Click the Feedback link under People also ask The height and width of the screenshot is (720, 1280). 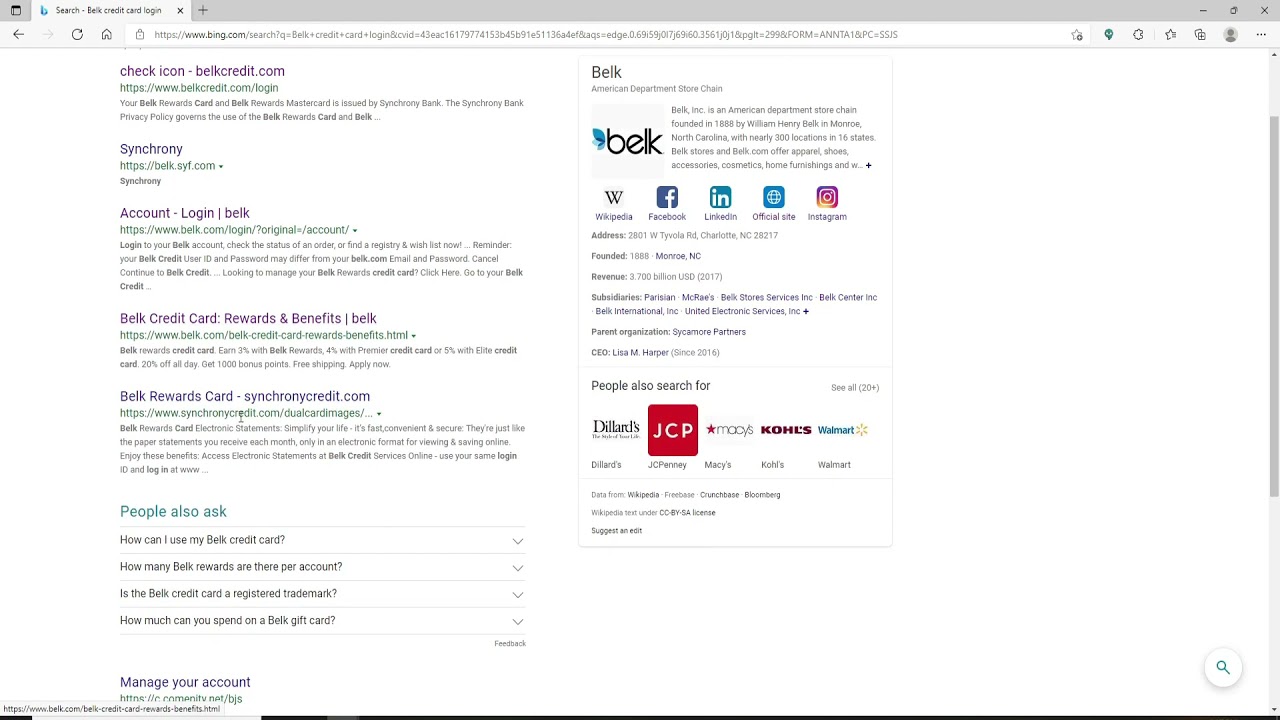pos(510,644)
